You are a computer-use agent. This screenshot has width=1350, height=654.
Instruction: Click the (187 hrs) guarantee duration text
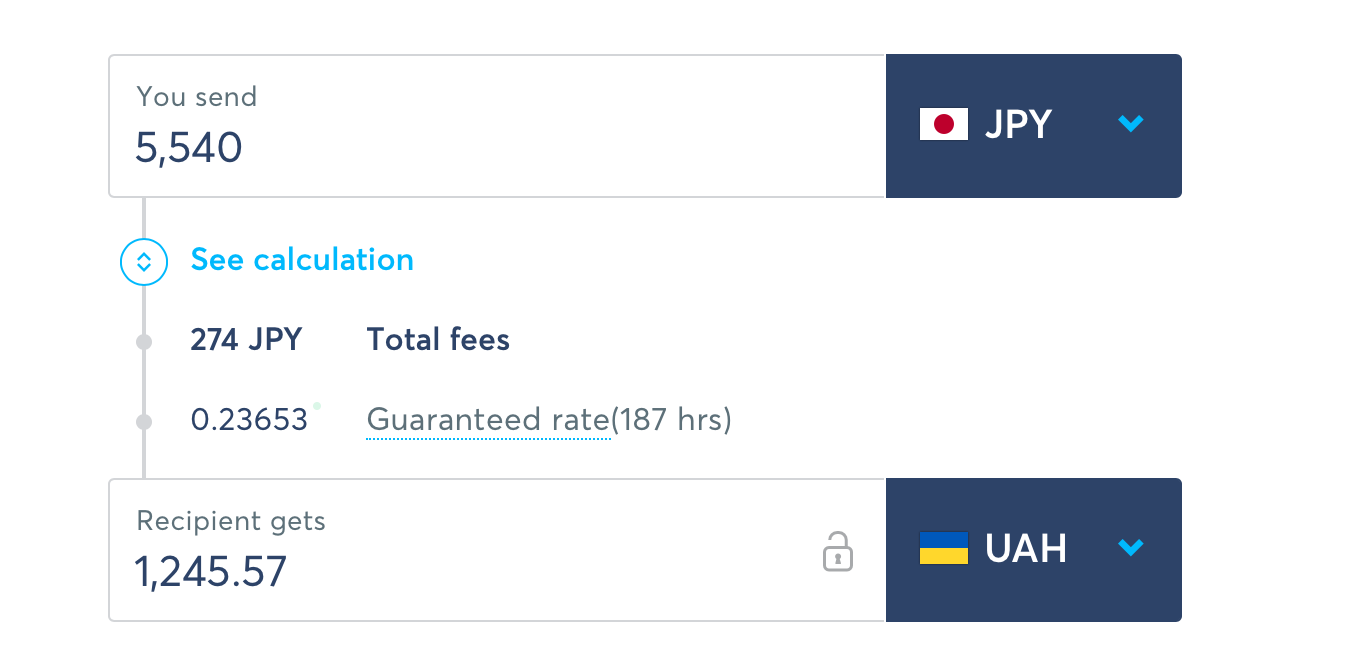[671, 420]
